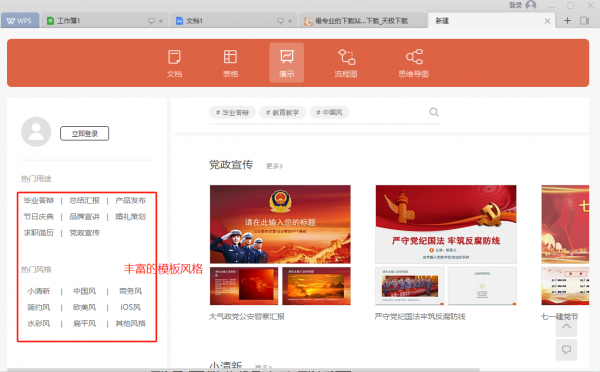Choose the 中国风 style link in sidebar
The width and height of the screenshot is (600, 372).
pyautogui.click(x=85, y=291)
